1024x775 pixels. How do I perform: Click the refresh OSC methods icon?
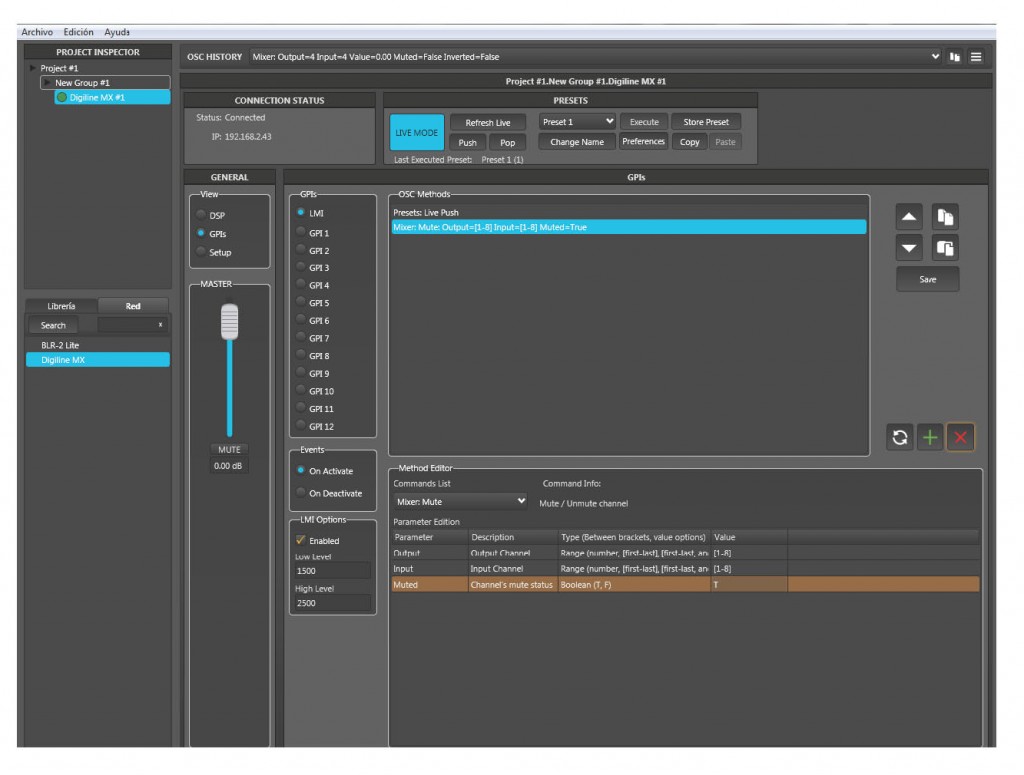(901, 437)
